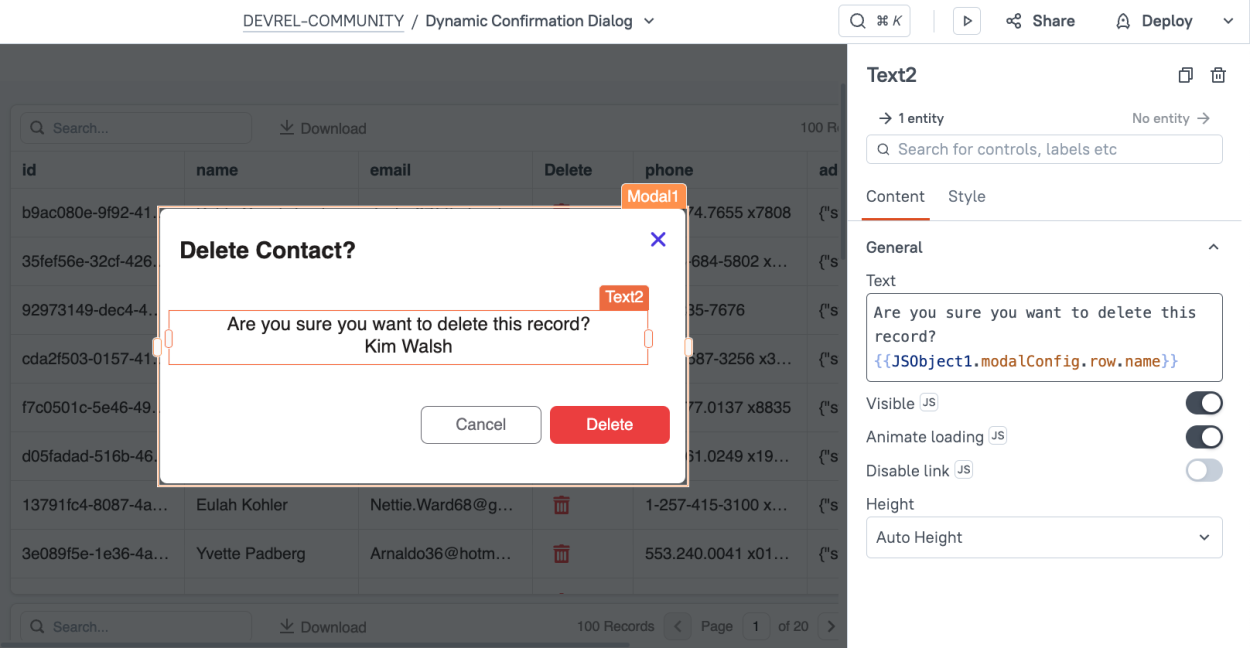Deploy the app with the rocket icon
This screenshot has height=648, width=1250.
(x=1125, y=21)
